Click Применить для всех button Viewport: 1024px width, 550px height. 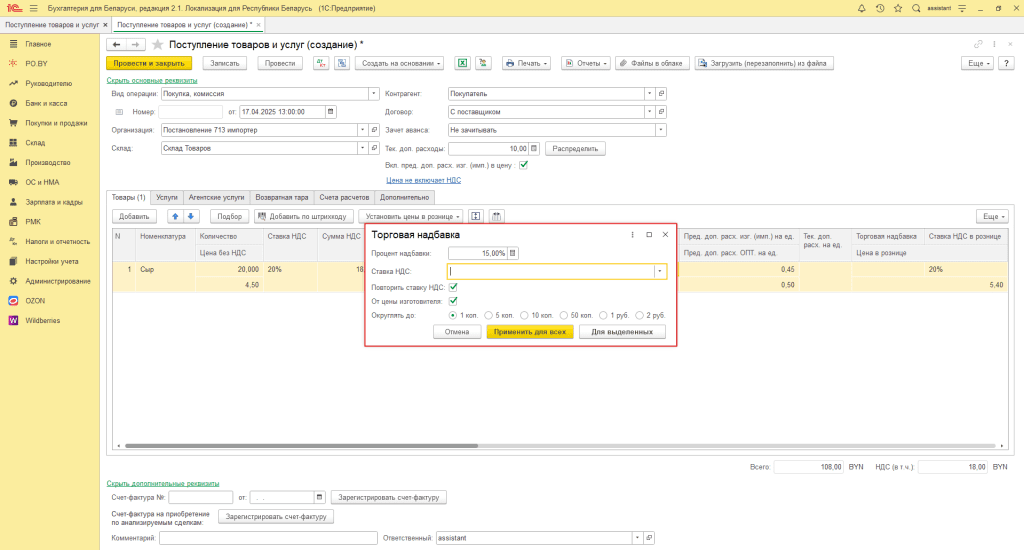(x=530, y=332)
